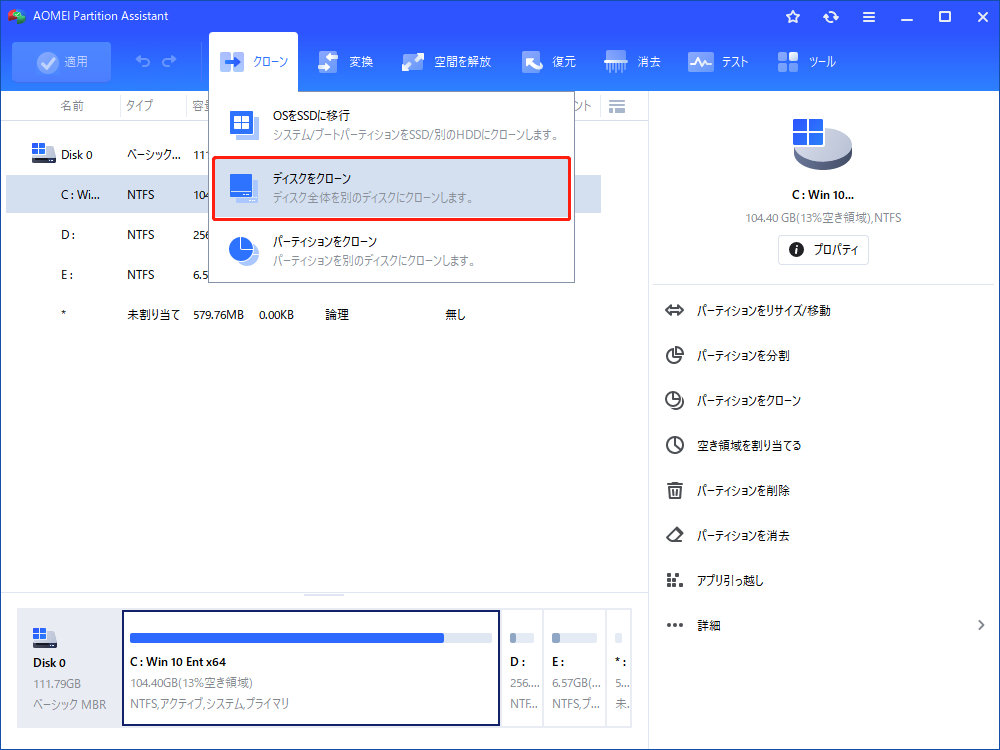
Task: Select the E: partition block in disk map
Action: coord(575,668)
